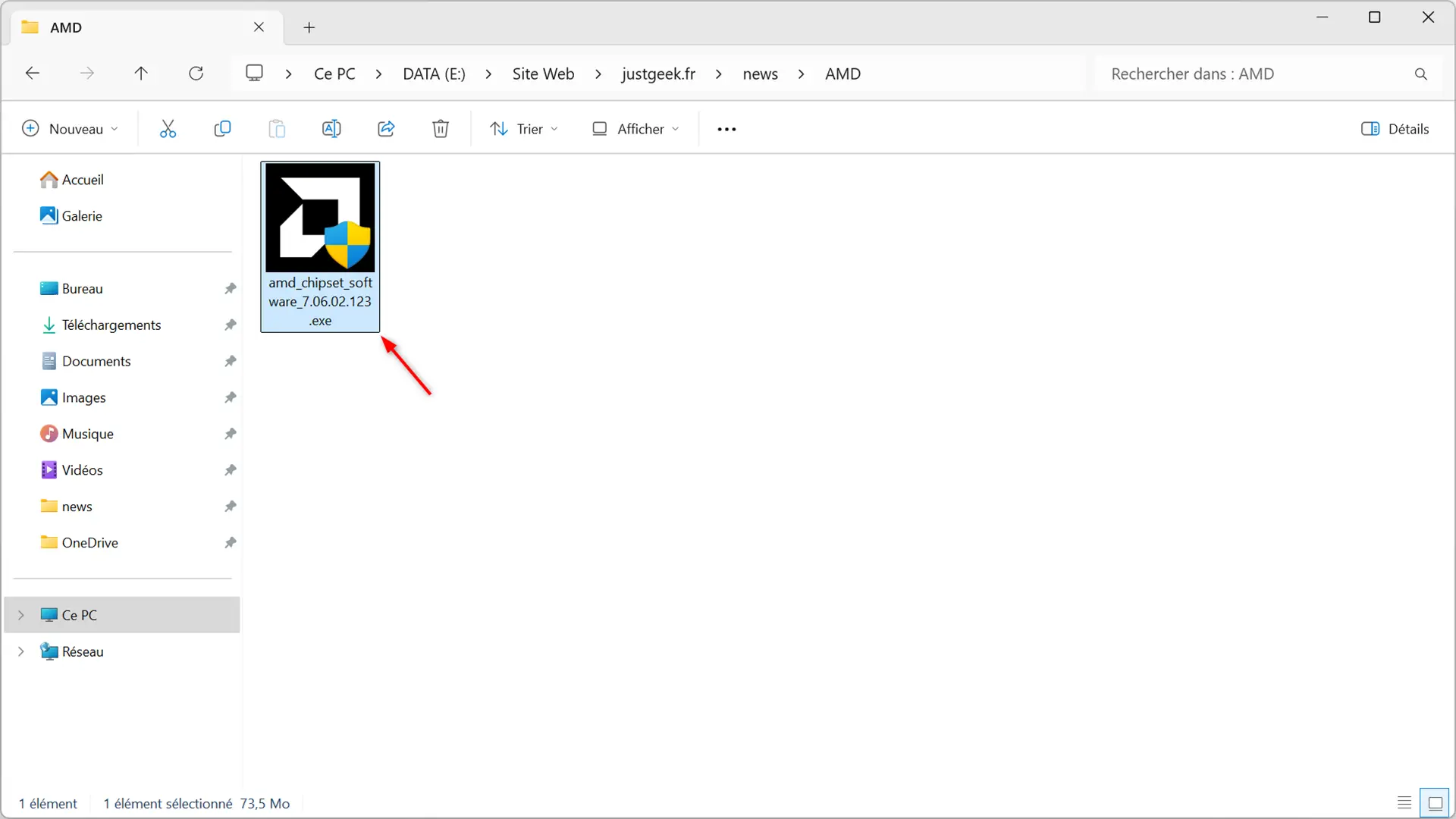This screenshot has height=819, width=1456.
Task: Click chevron after DATA (E:) in breadcrumb
Action: [x=488, y=74]
